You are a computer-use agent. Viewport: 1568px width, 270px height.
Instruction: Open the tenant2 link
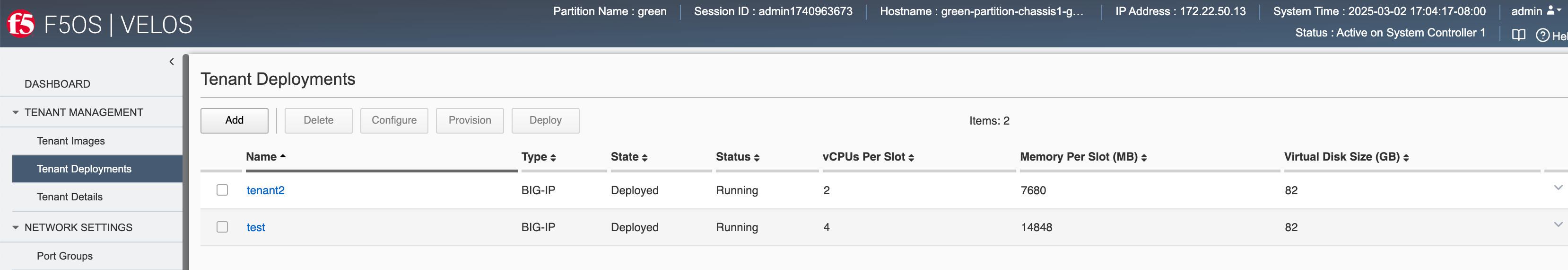tap(265, 190)
